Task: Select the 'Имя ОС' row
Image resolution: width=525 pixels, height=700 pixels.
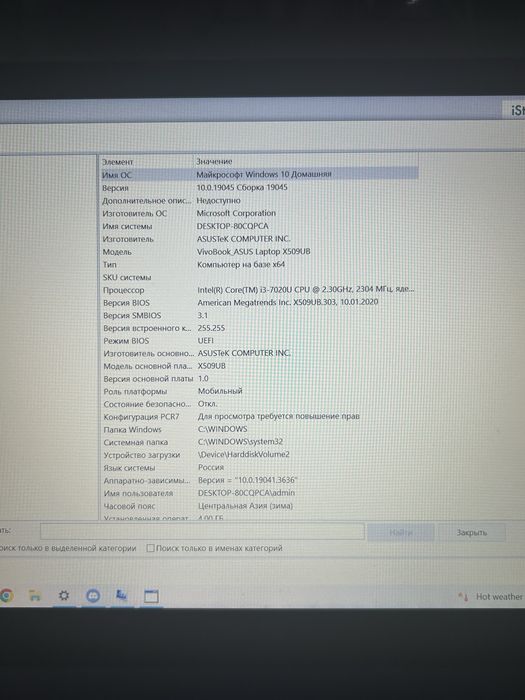Action: (259, 174)
